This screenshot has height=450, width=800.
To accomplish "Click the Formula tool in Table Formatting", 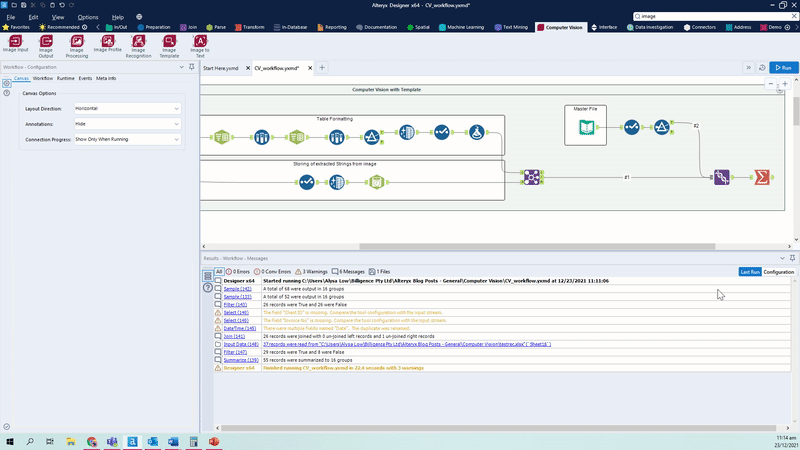I will [477, 132].
